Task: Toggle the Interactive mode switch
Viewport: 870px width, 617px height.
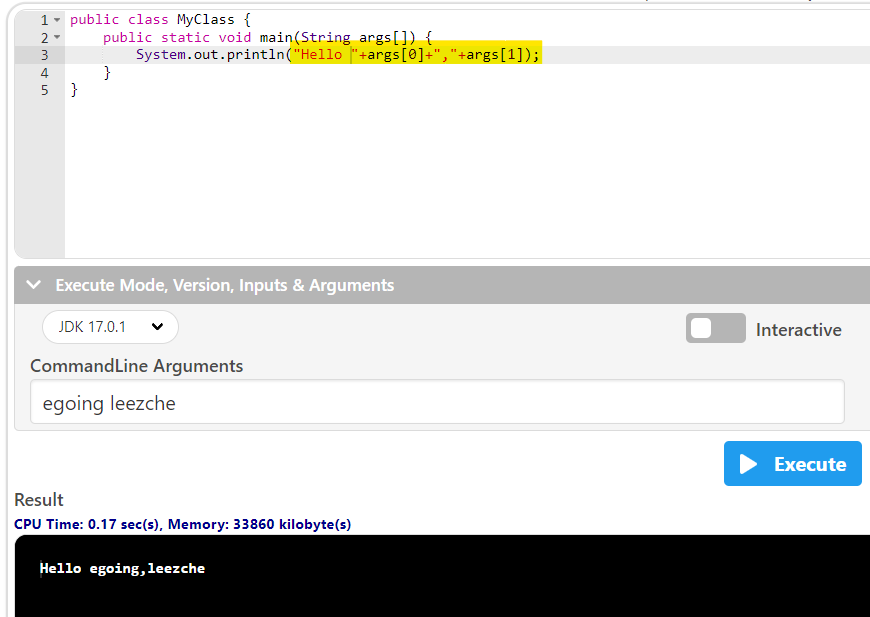Action: click(x=715, y=328)
